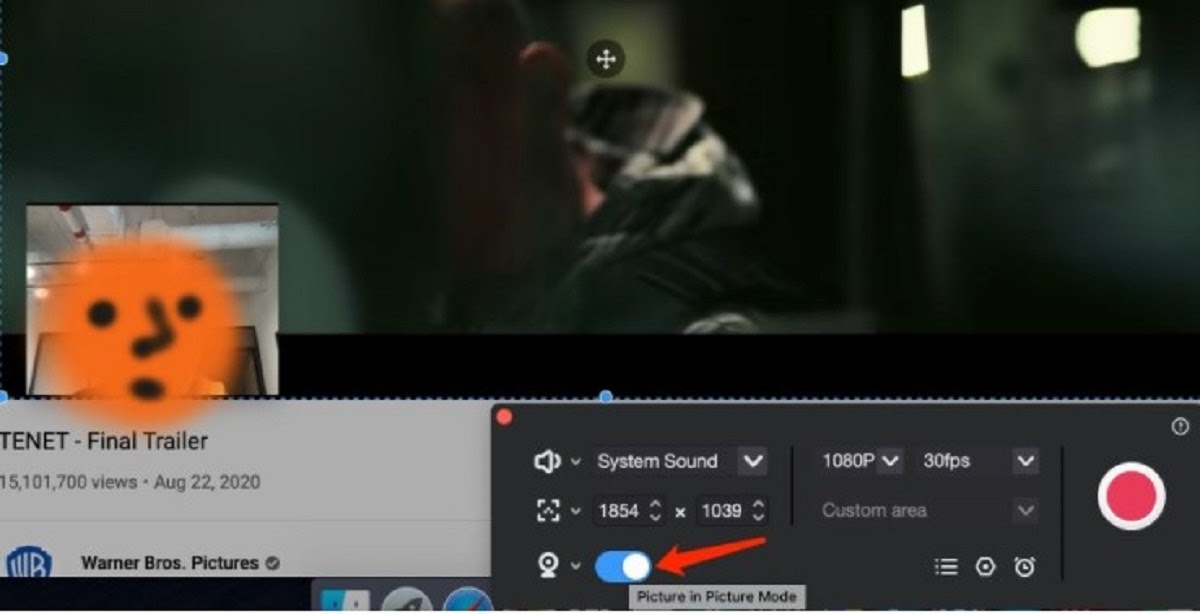The height and width of the screenshot is (614, 1200).
Task: Click the stepper on the 1039 height field
Action: (x=758, y=511)
